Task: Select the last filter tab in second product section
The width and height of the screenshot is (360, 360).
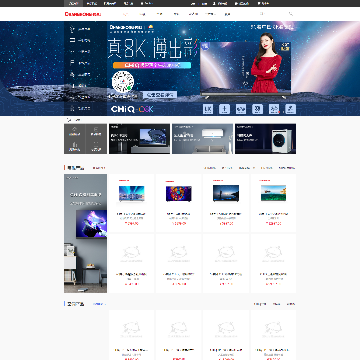Action: coord(291,304)
